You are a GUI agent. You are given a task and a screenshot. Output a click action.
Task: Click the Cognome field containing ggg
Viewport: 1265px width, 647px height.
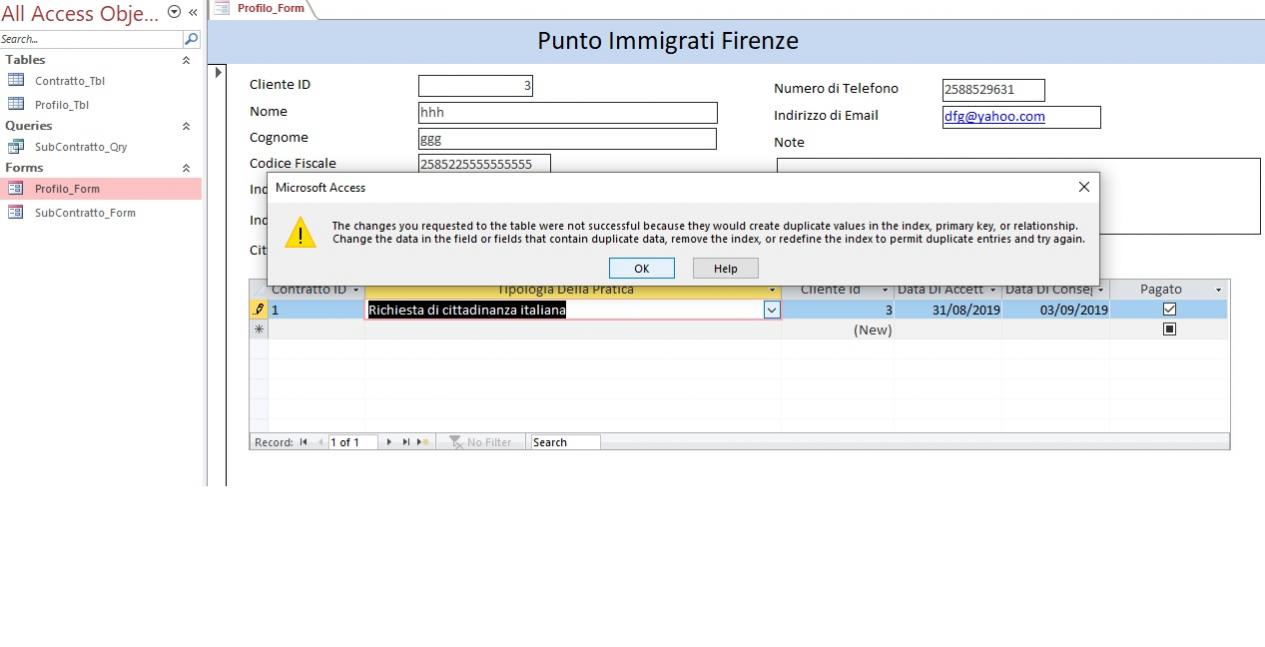click(567, 139)
